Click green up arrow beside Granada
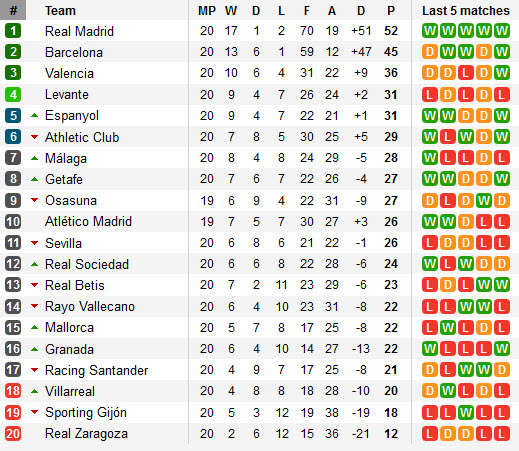Viewport: 519px width, 451px height. pos(34,349)
